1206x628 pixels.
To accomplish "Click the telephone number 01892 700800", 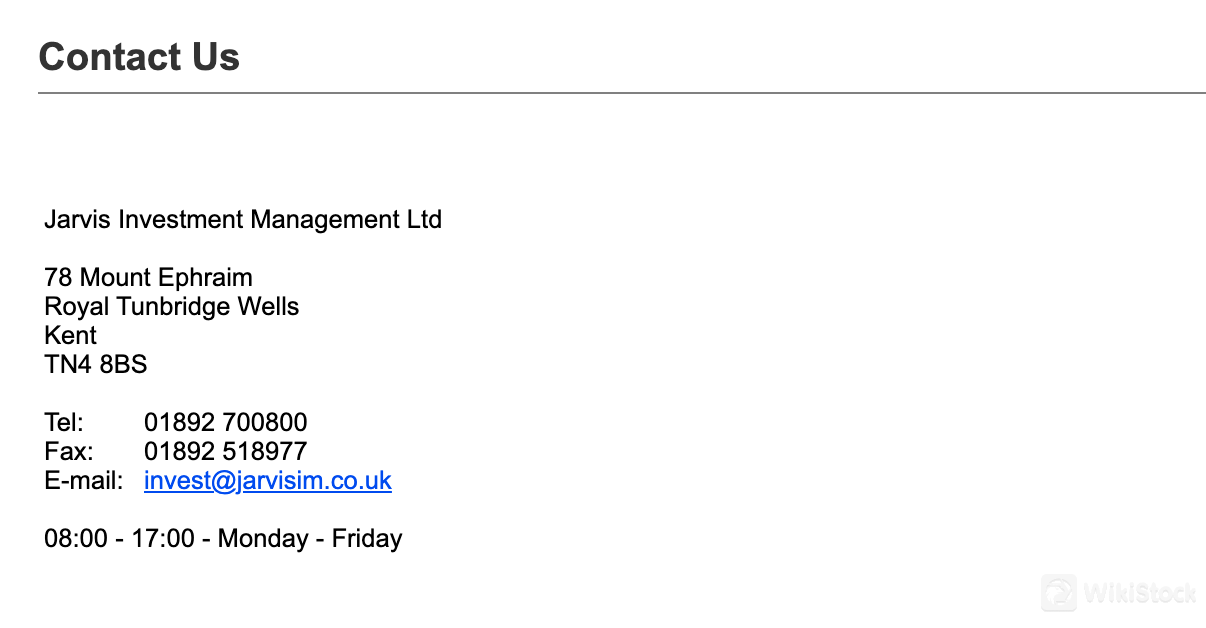I will [226, 422].
